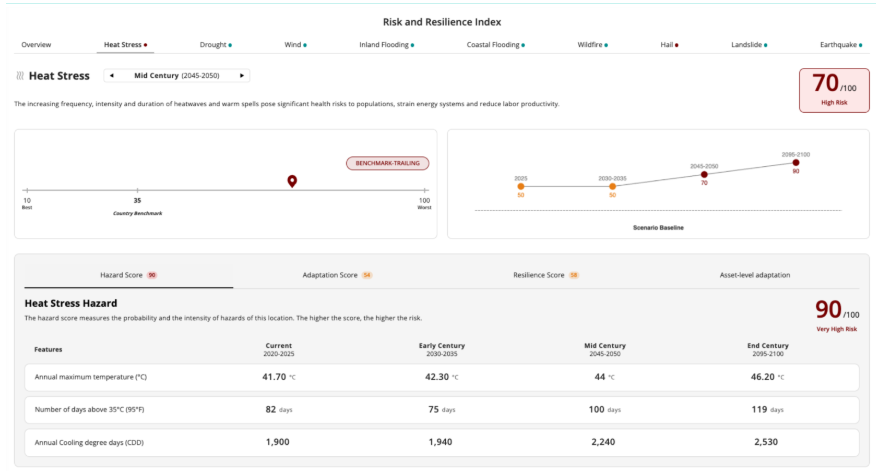The image size is (876, 471).
Task: Advance to next period with right arrow
Action: (241, 75)
